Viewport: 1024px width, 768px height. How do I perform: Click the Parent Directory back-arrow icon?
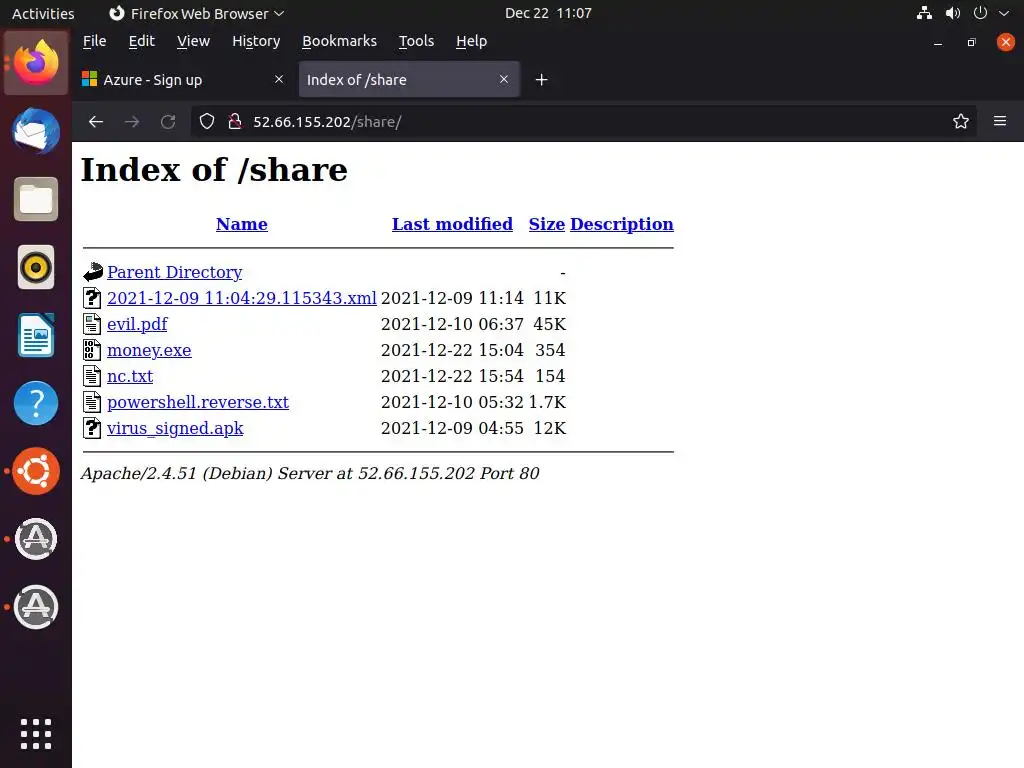(x=93, y=272)
